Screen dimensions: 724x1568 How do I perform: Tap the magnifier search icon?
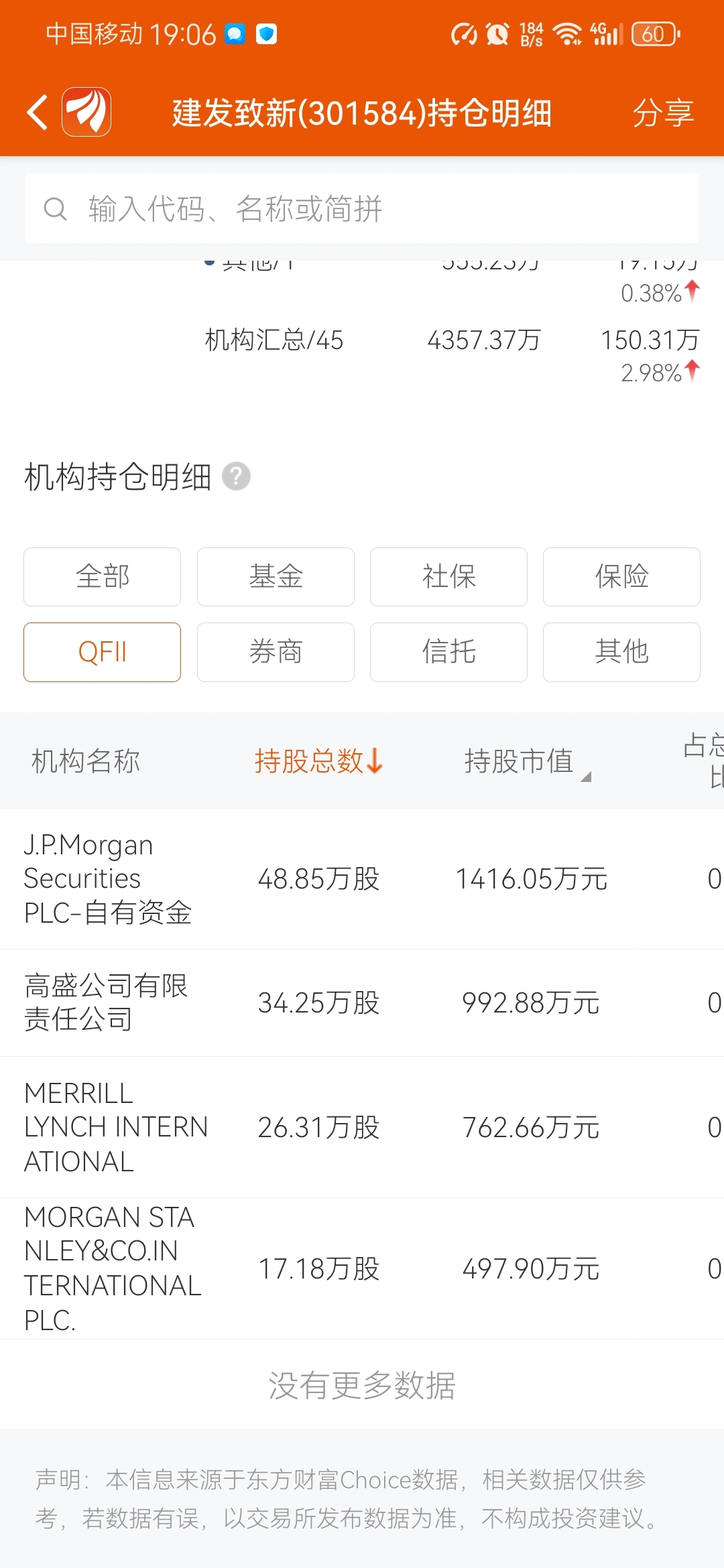[55, 209]
